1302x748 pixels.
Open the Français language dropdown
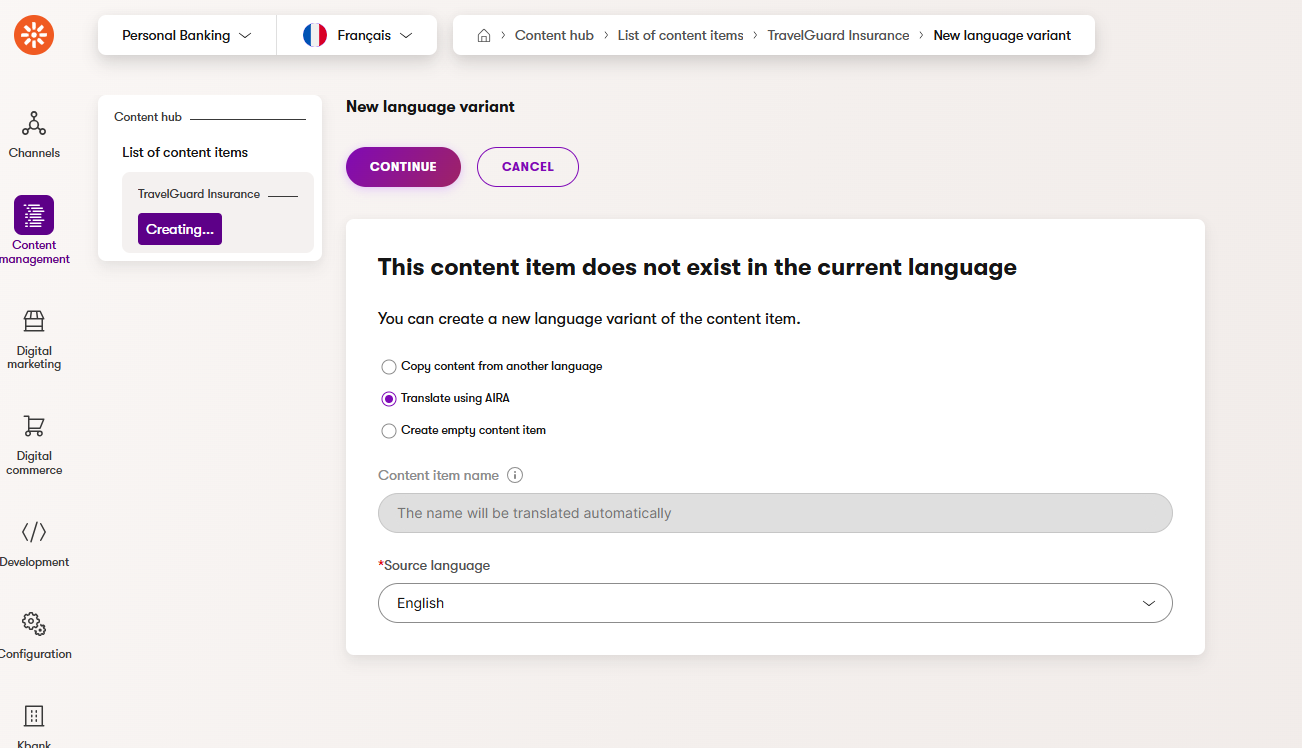click(357, 35)
